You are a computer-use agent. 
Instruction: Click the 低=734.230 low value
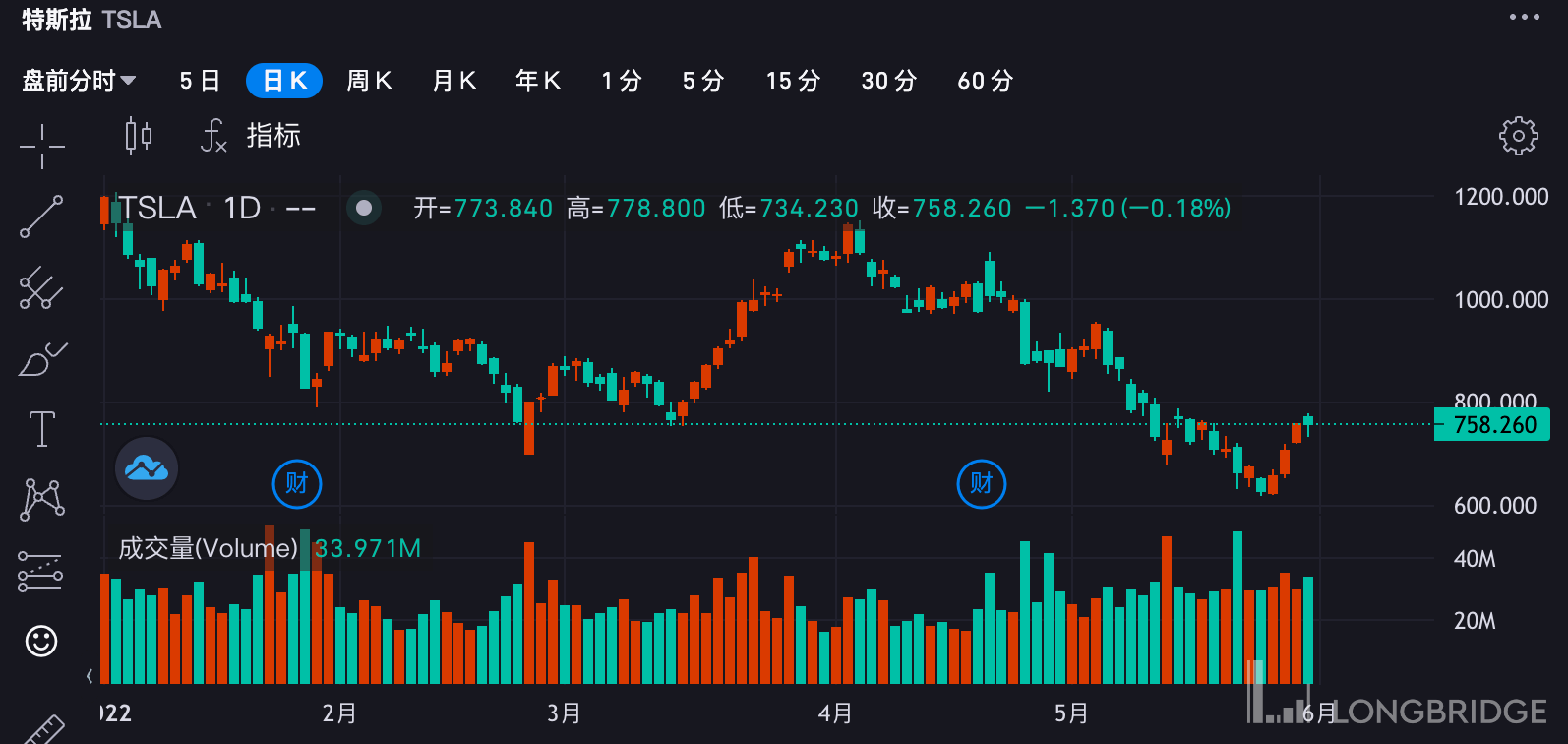pos(789,208)
